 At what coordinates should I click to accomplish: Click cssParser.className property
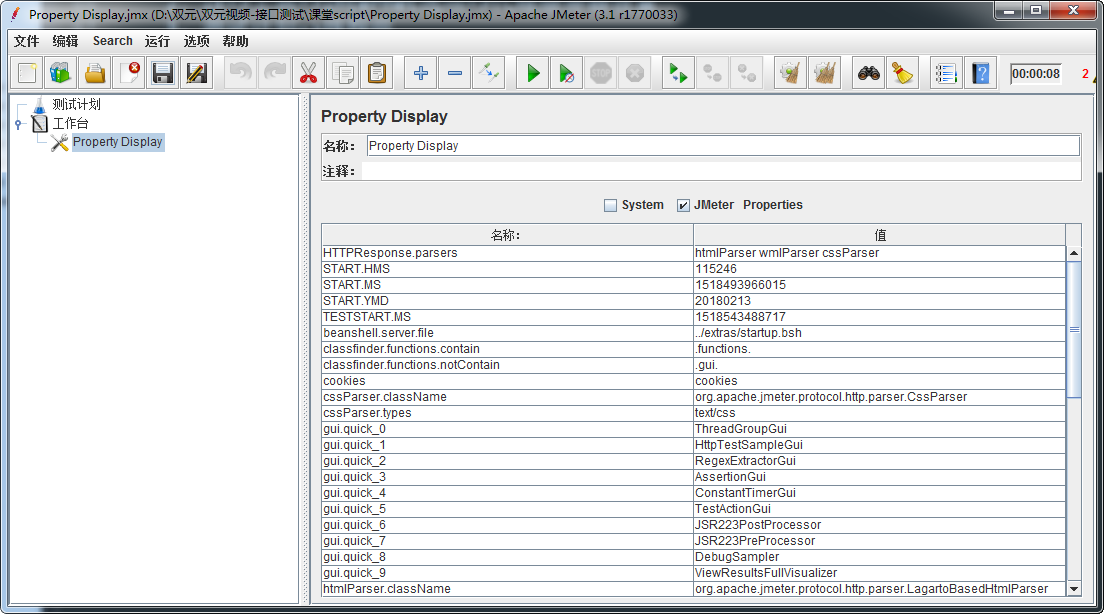pyautogui.click(x=507, y=397)
